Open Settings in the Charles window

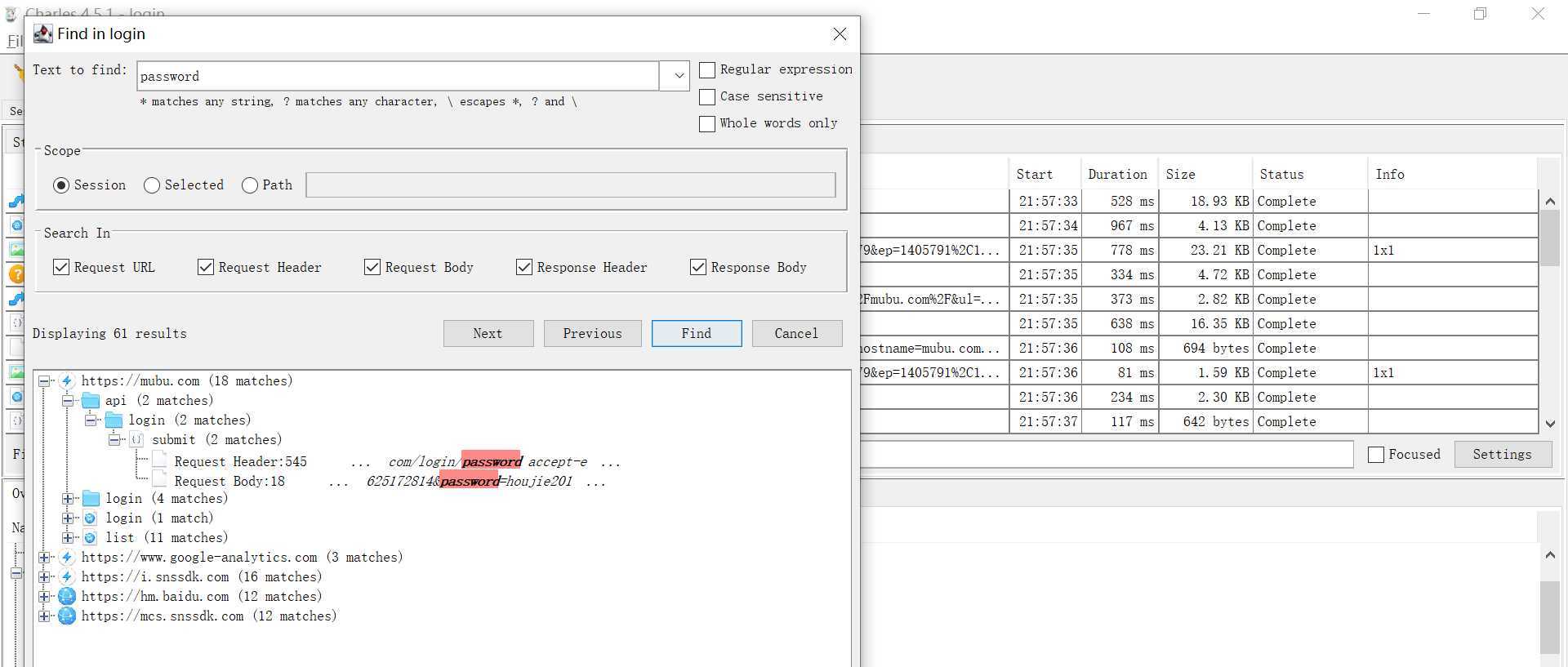[1503, 454]
